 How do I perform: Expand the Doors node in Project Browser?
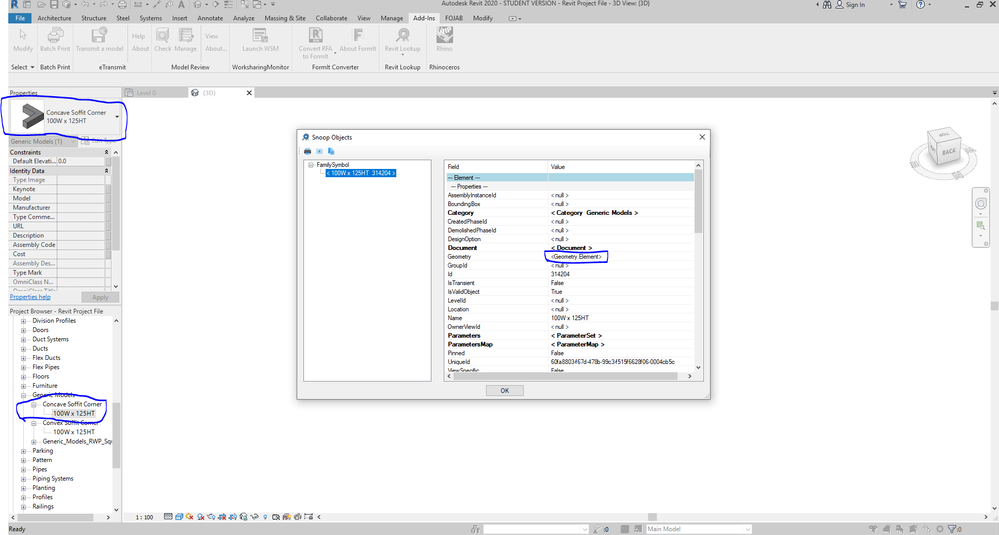pos(24,330)
